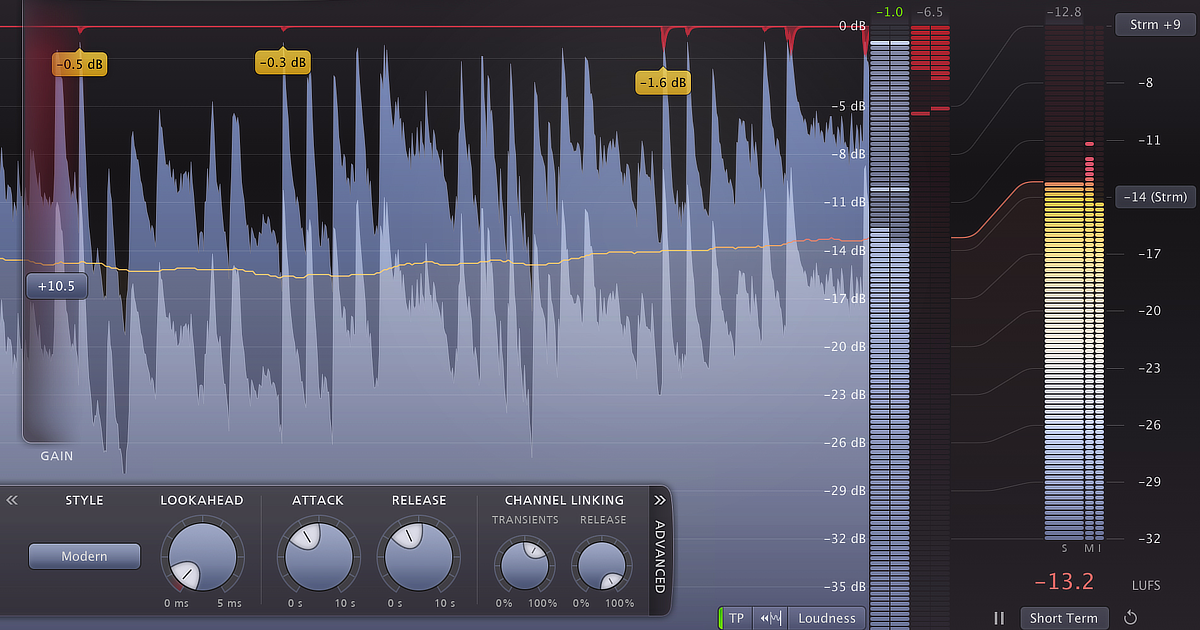This screenshot has height=630, width=1200.
Task: Click the waveform display mode icon
Action: [770, 618]
